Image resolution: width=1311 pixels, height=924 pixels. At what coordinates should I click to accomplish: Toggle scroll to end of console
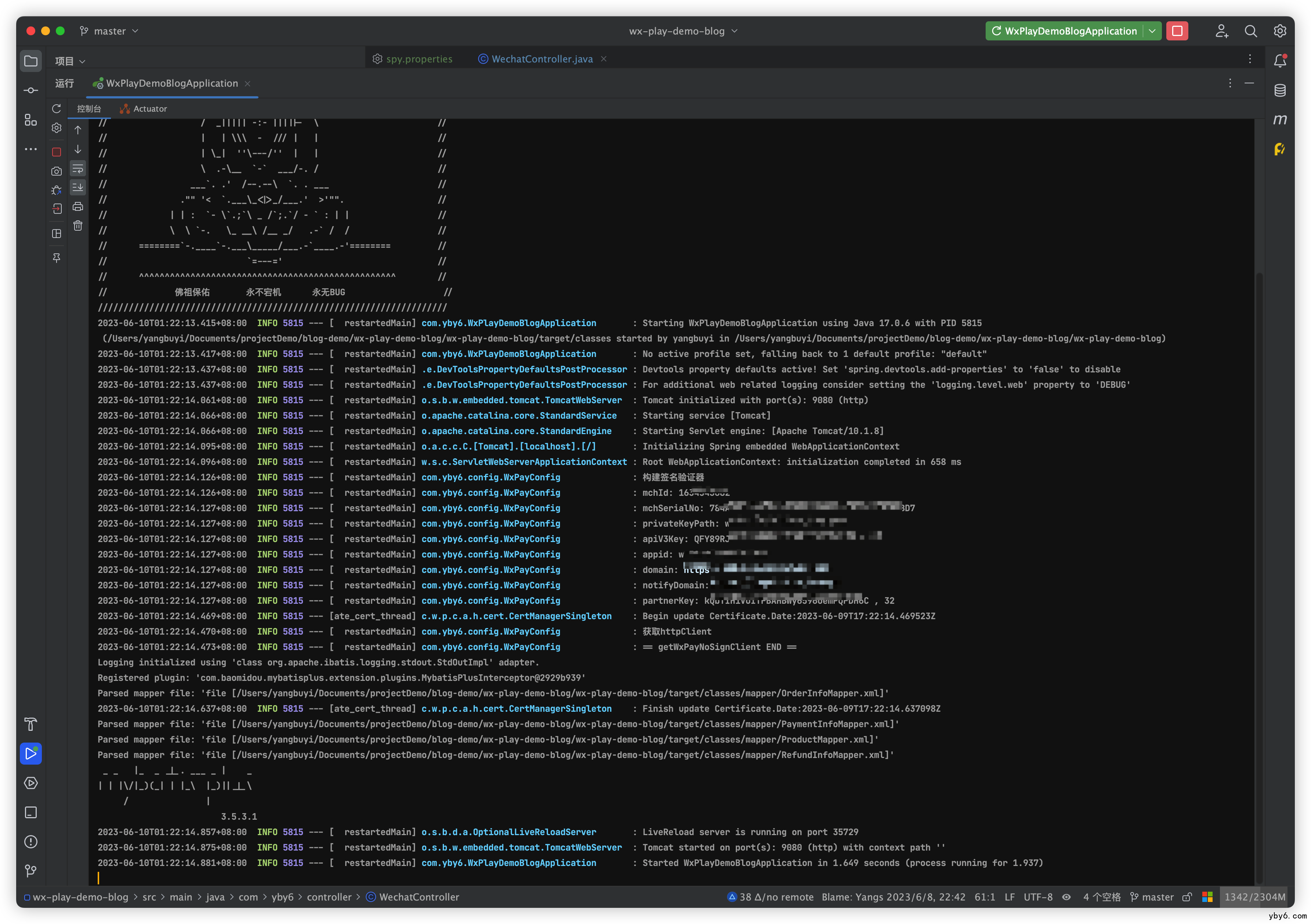pos(77,187)
